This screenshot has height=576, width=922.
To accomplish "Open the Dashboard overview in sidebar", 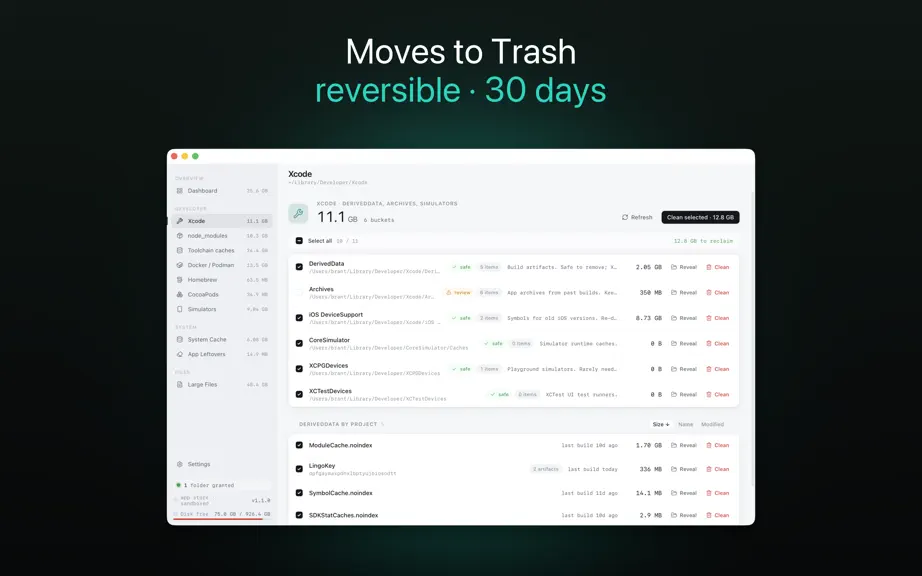I will tap(222, 191).
